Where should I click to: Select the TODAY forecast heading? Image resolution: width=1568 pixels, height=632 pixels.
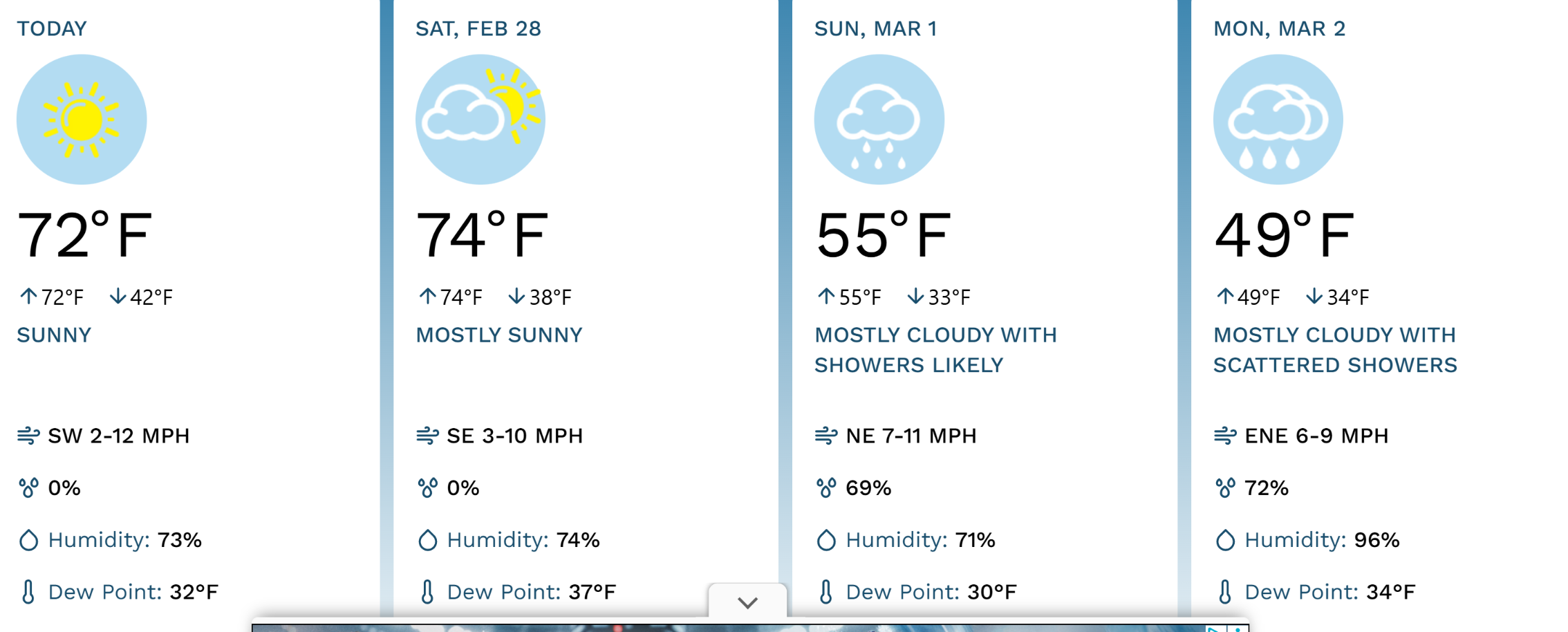click(x=52, y=29)
